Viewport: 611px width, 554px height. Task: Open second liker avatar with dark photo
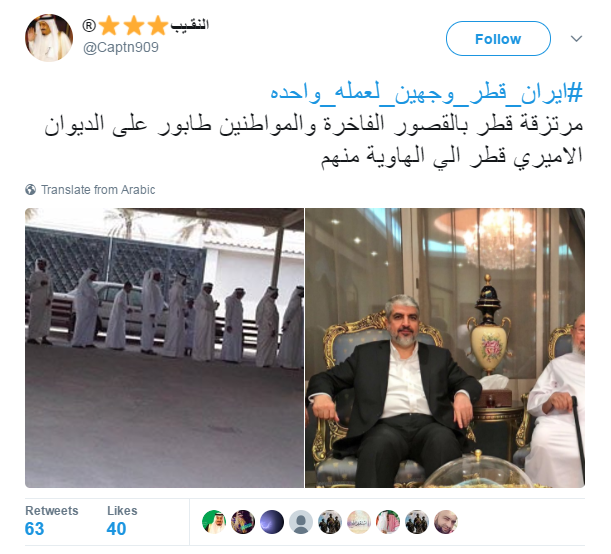243,522
